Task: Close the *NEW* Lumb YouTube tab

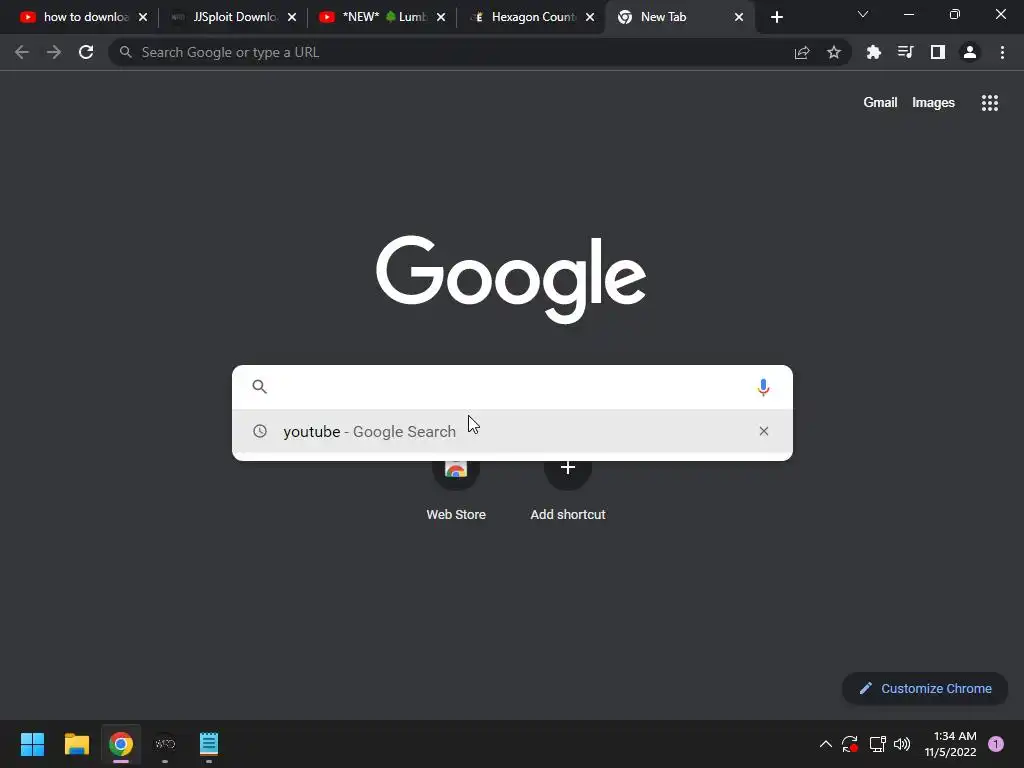Action: click(441, 17)
